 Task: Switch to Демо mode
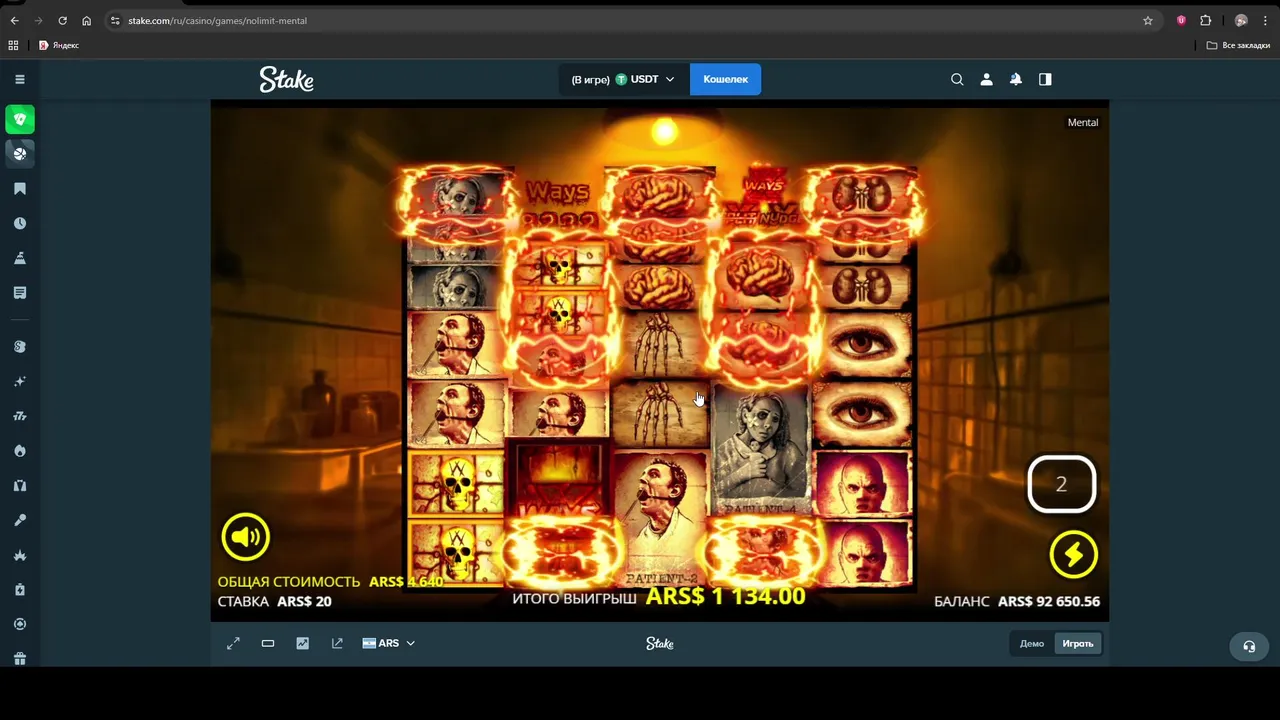coord(1032,644)
